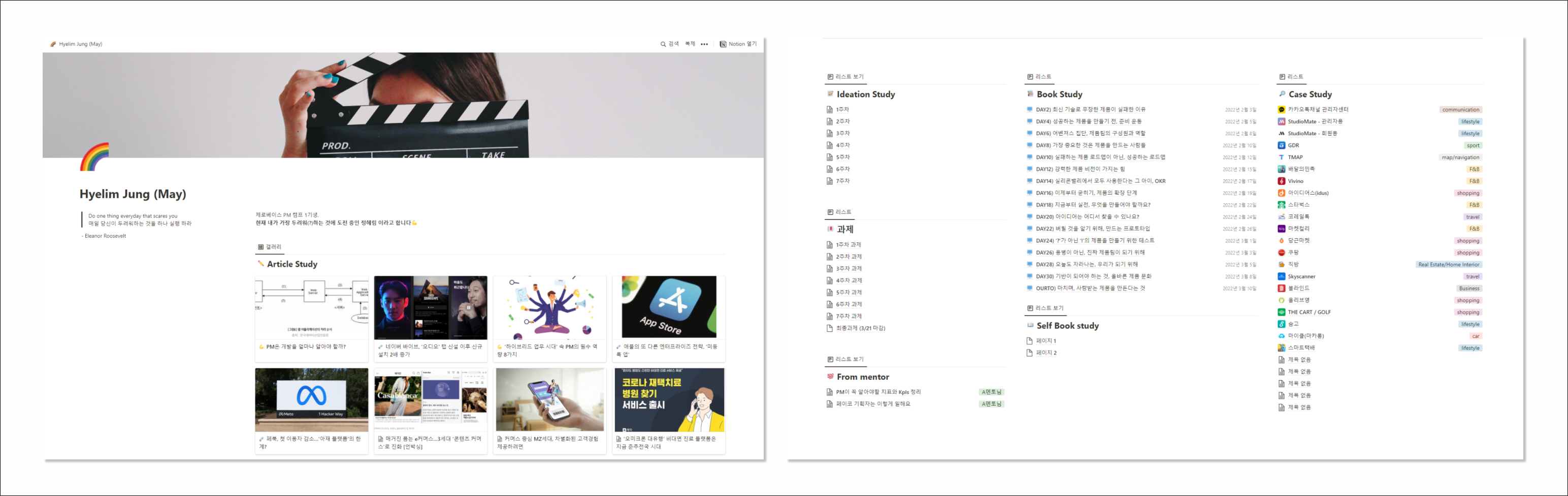Open 'PM이 꼭 알아야할 지표와 Kpis 정리'
The width and height of the screenshot is (1568, 496).
point(878,392)
